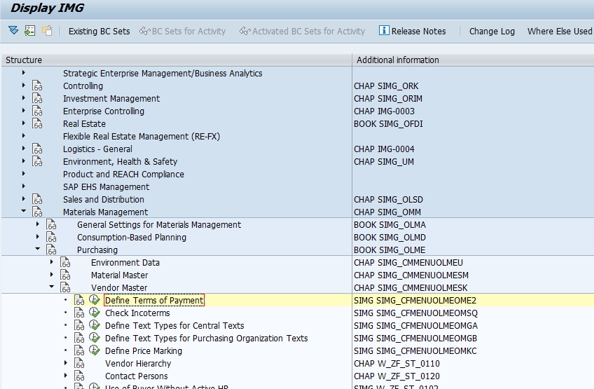Open documentation icon for Check Incoterms
Viewport: 594px width, 389px height.
click(x=79, y=313)
